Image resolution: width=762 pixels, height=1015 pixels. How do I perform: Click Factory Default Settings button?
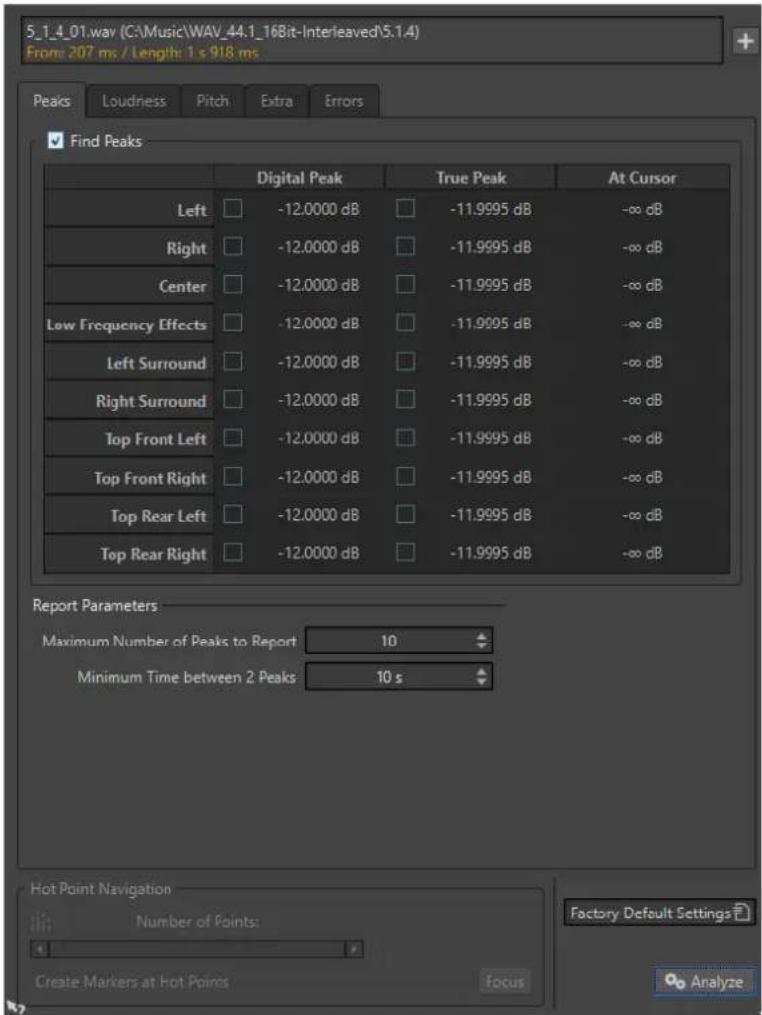click(x=659, y=913)
